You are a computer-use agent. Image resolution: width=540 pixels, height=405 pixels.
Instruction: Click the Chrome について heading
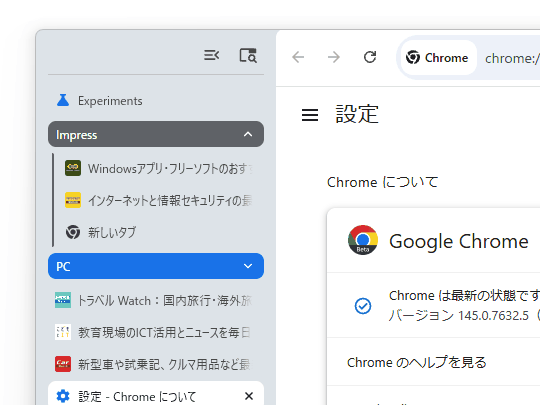coord(382,182)
